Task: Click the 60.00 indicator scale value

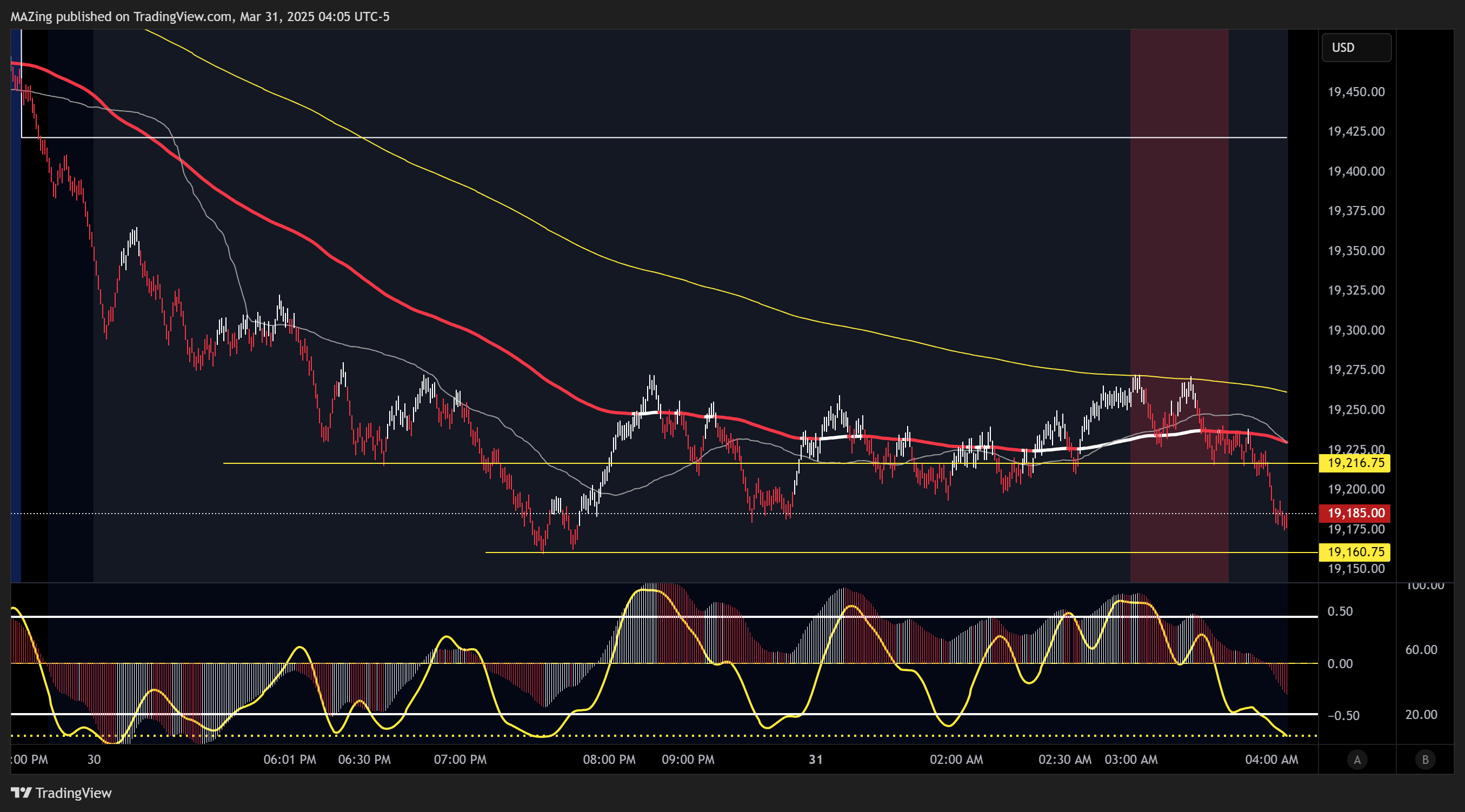Action: pos(1421,649)
